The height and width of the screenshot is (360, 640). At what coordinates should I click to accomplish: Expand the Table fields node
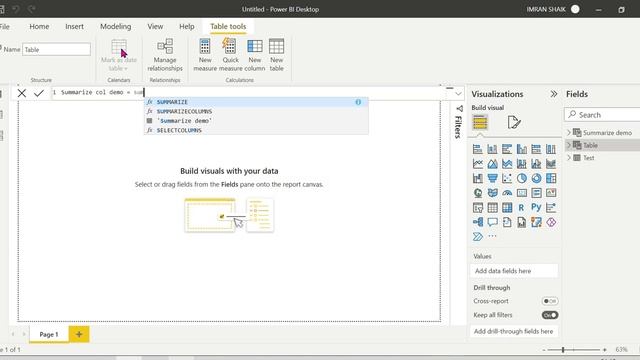pyautogui.click(x=569, y=145)
